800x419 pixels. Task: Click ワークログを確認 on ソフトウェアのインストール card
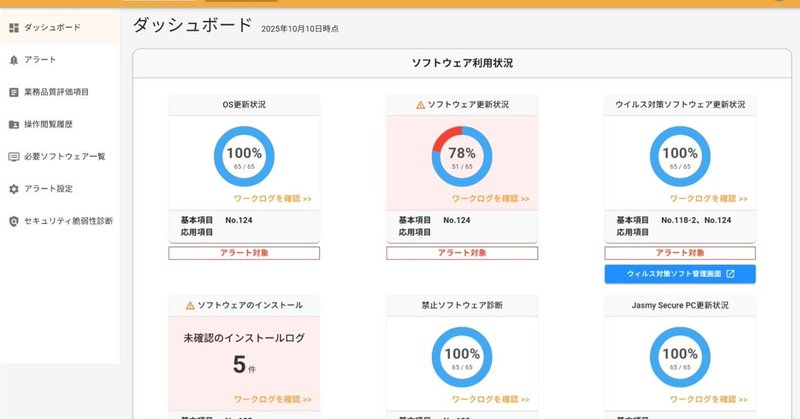click(x=272, y=399)
